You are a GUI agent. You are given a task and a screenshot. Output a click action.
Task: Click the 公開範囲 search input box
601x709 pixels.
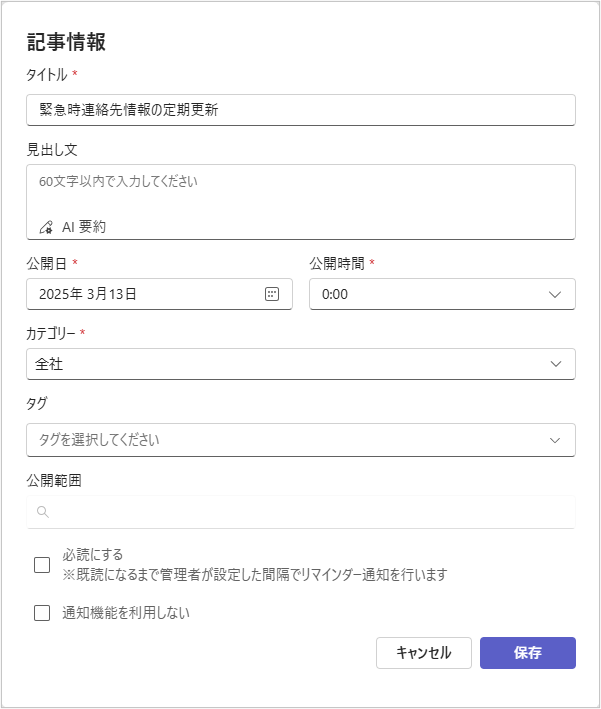301,512
